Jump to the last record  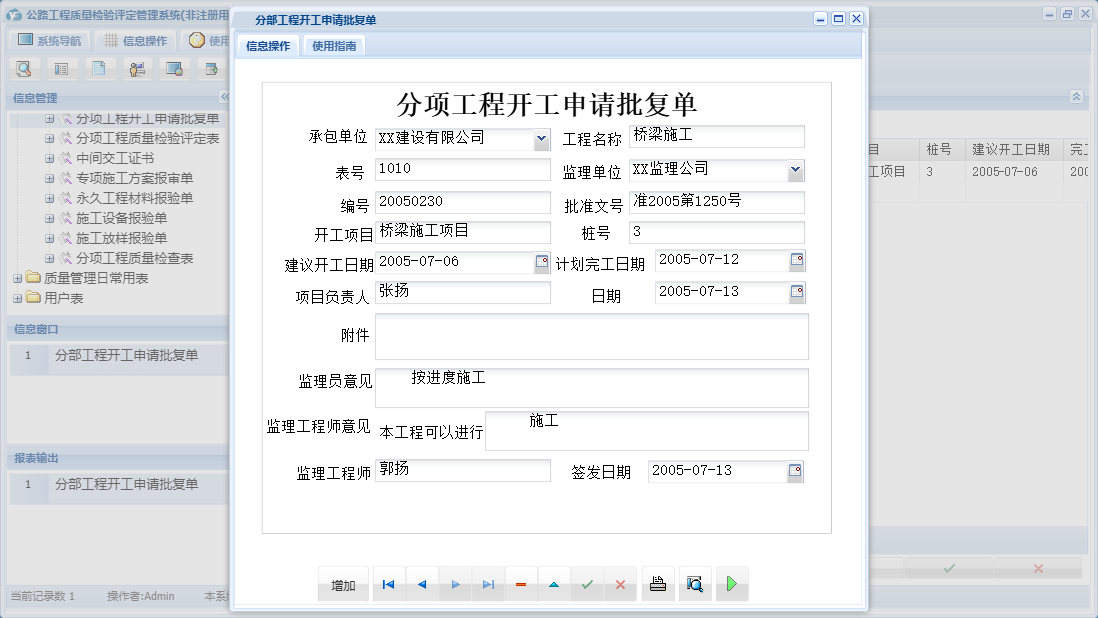pyautogui.click(x=488, y=585)
